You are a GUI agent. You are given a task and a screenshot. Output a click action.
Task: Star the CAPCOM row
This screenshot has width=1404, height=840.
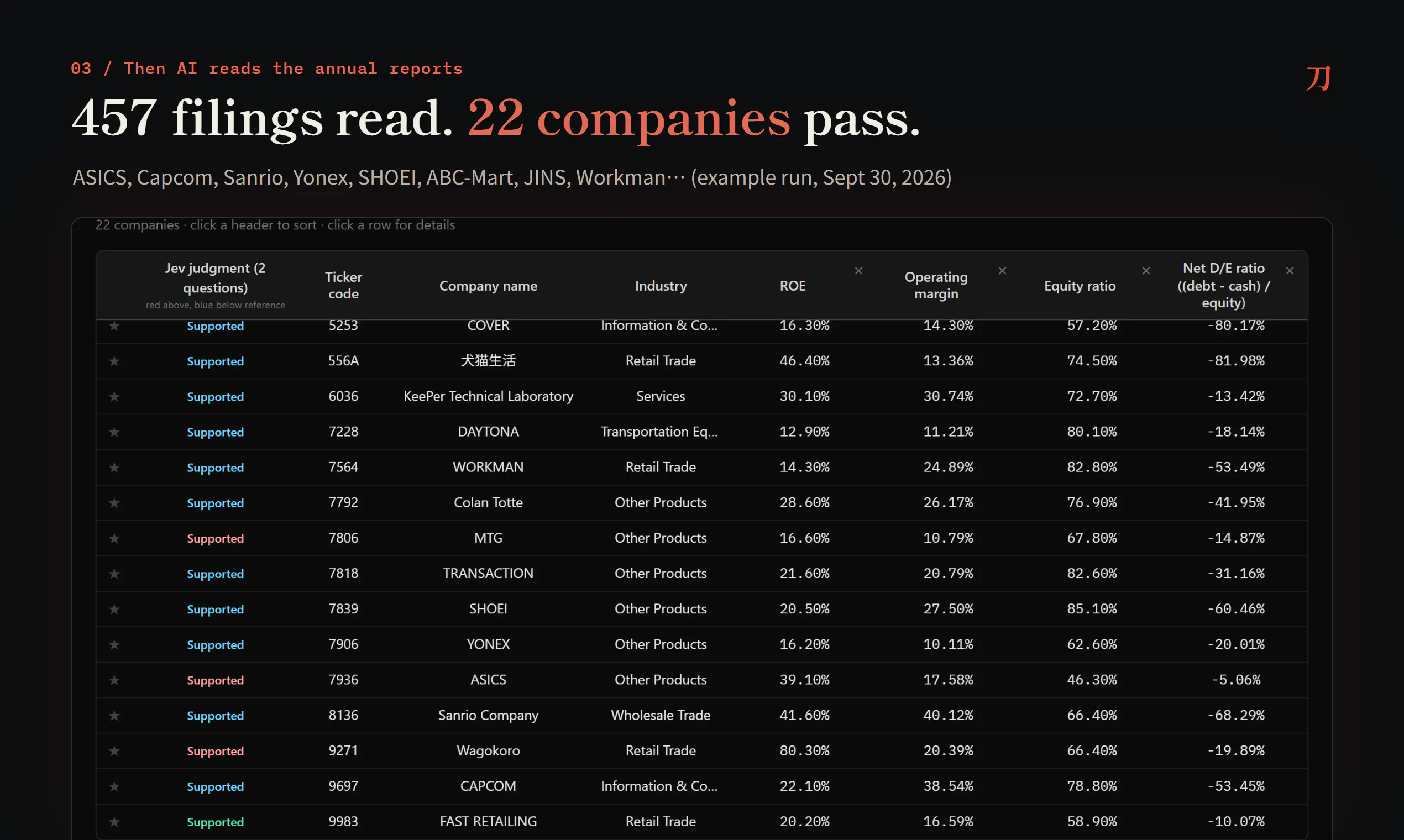pyautogui.click(x=114, y=787)
